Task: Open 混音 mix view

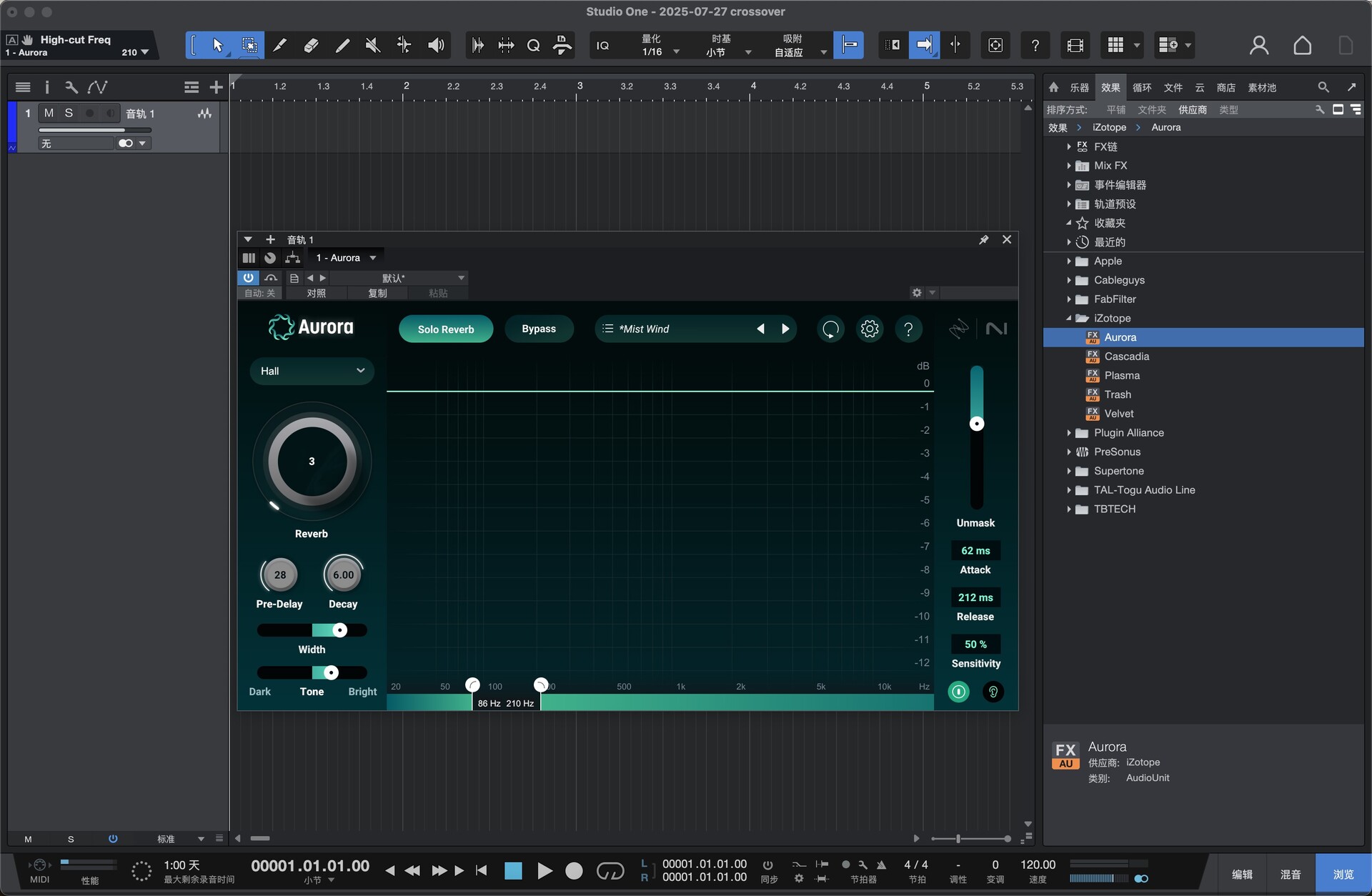Action: [x=1291, y=874]
